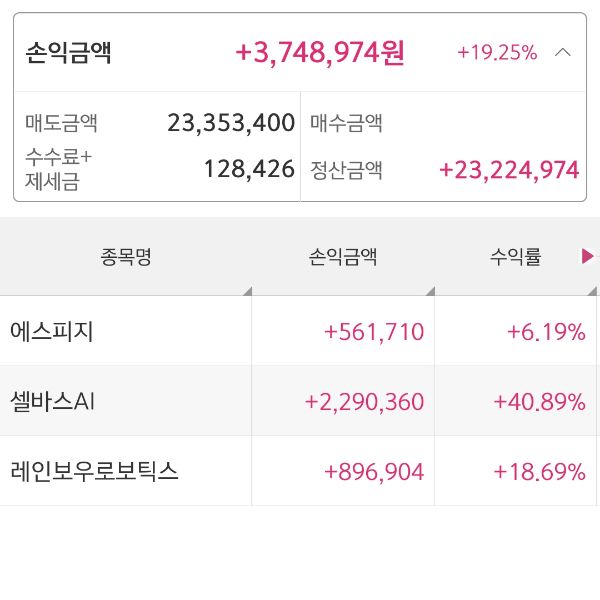Screen dimensions: 600x600
Task: Sort by the 종목명 column header
Action: (125, 257)
